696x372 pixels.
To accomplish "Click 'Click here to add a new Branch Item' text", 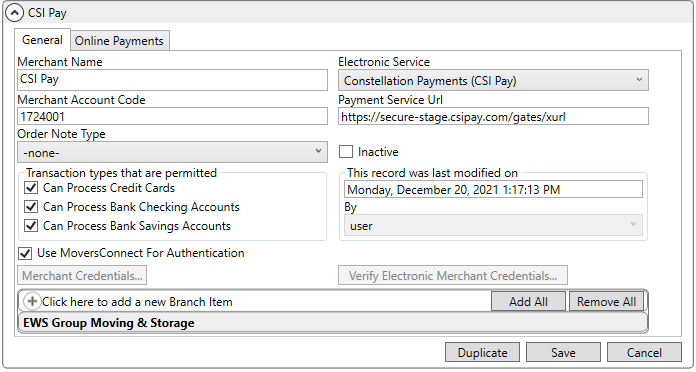I will pos(137,302).
